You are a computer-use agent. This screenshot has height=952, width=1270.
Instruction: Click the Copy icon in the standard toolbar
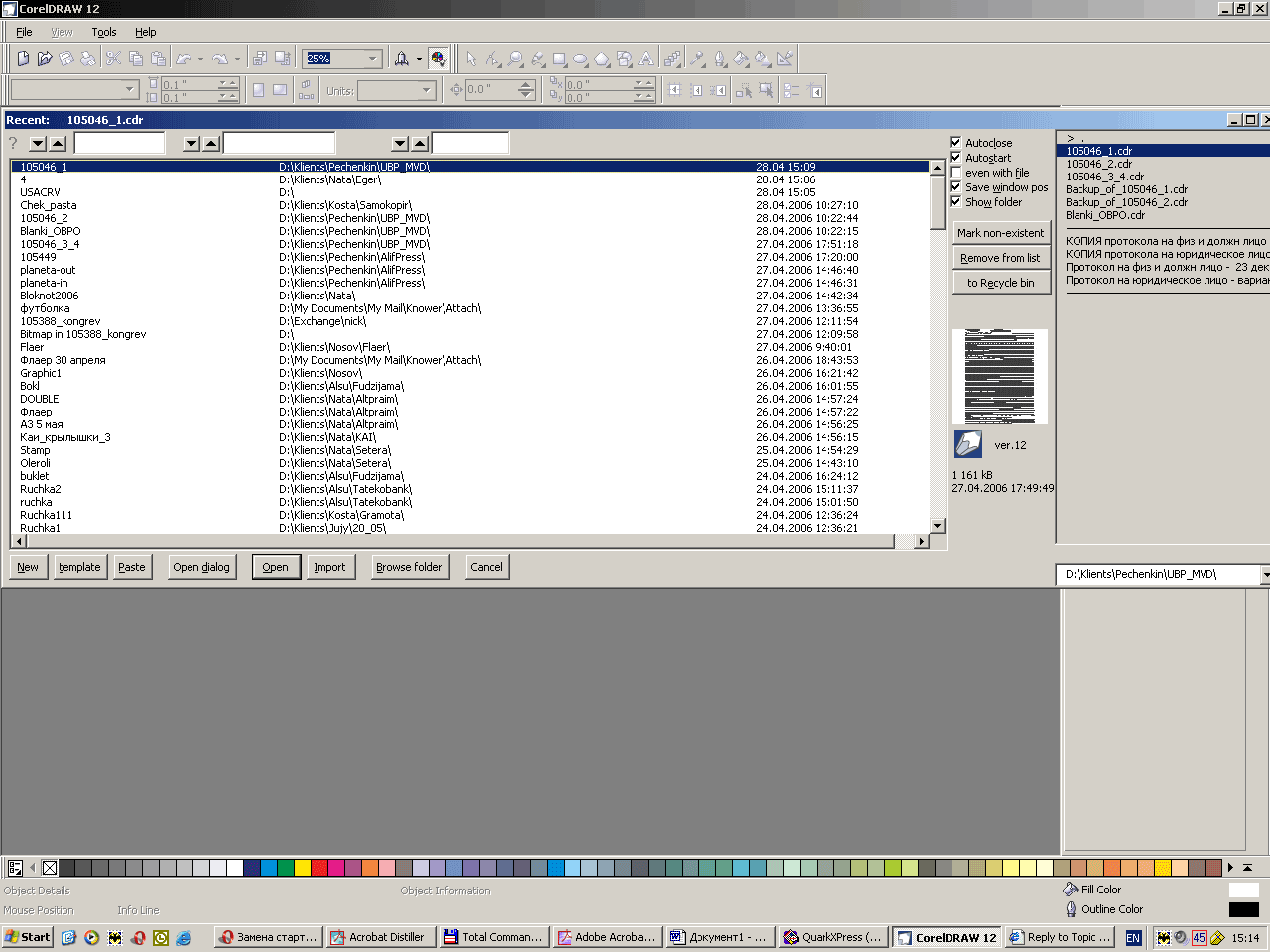point(136,59)
